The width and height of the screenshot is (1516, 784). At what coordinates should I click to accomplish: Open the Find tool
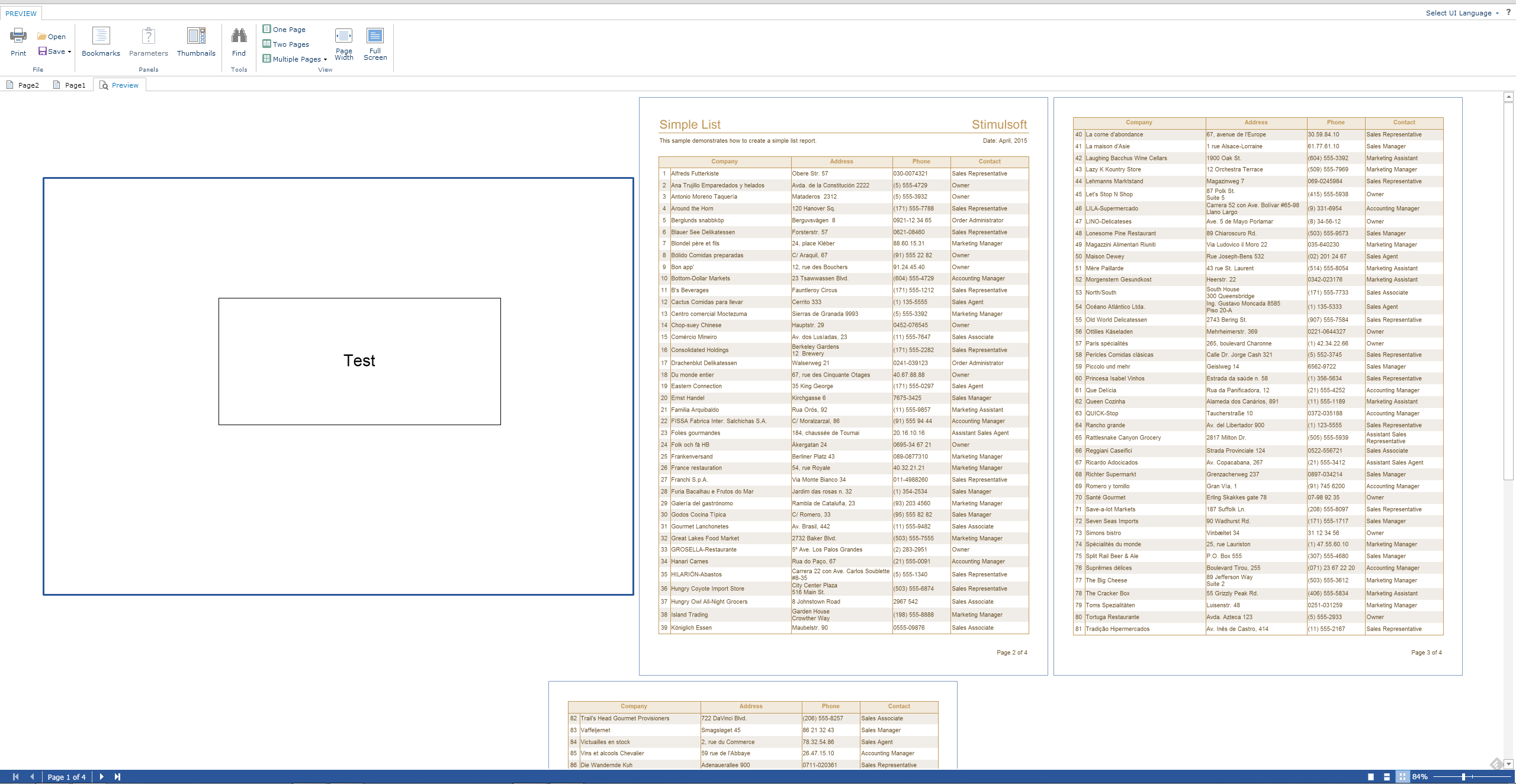tap(239, 42)
